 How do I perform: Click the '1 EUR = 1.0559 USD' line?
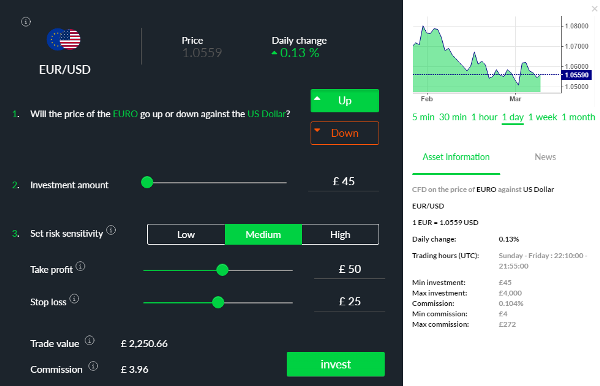(445, 223)
